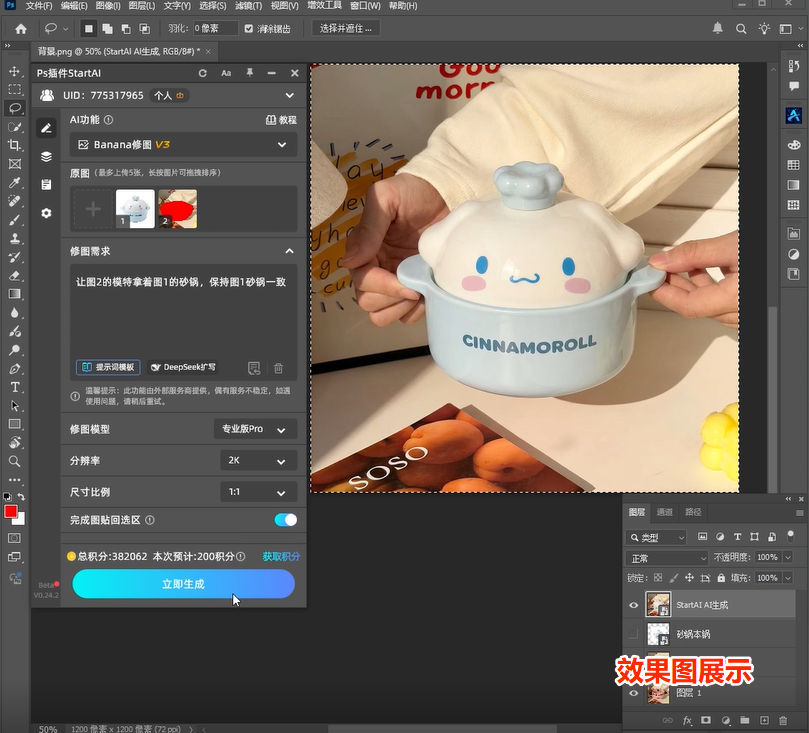The width and height of the screenshot is (809, 733).
Task: Open the Banana修图 AI function dropdown
Action: point(183,145)
